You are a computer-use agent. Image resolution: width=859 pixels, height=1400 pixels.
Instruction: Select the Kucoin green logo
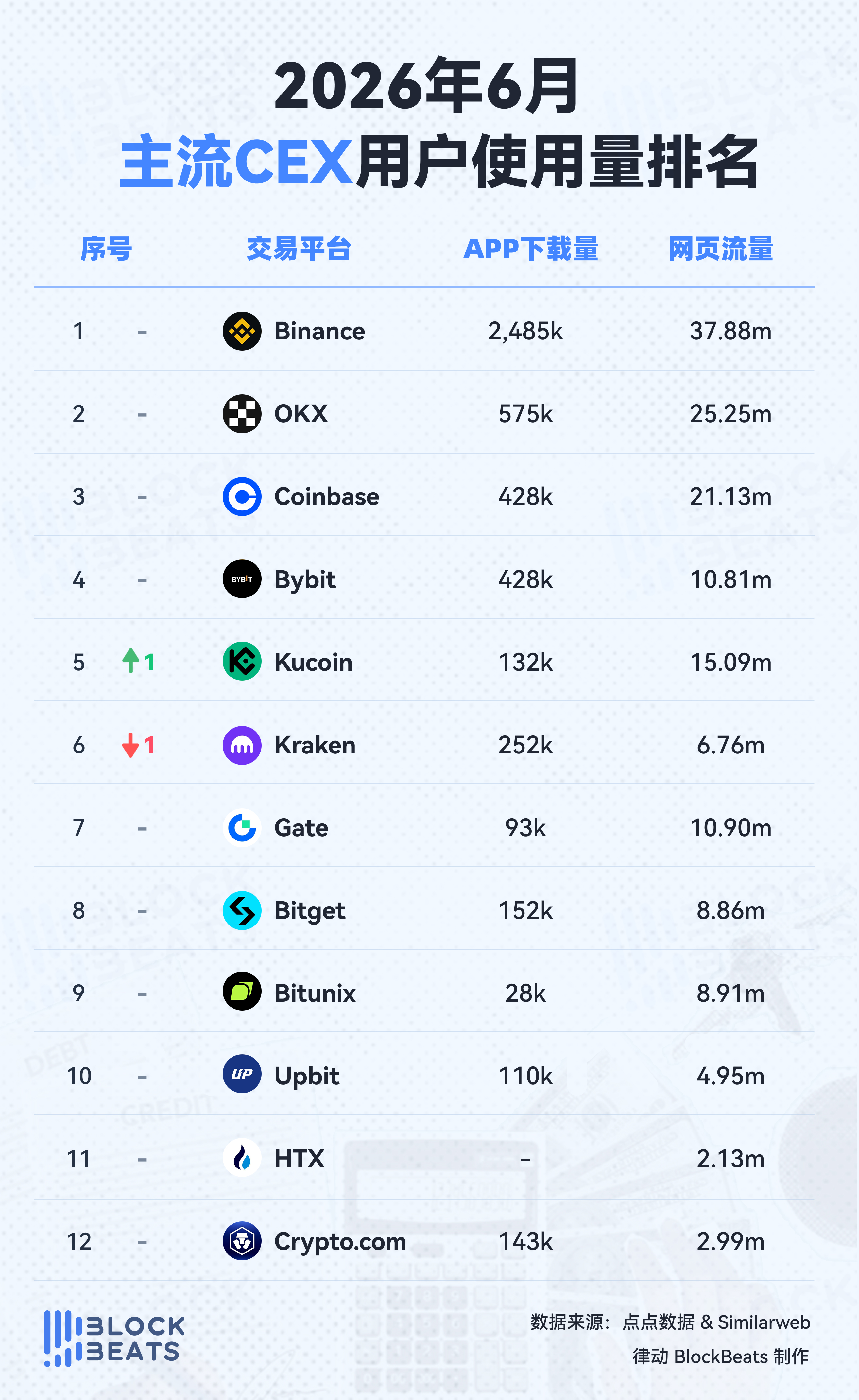(242, 661)
